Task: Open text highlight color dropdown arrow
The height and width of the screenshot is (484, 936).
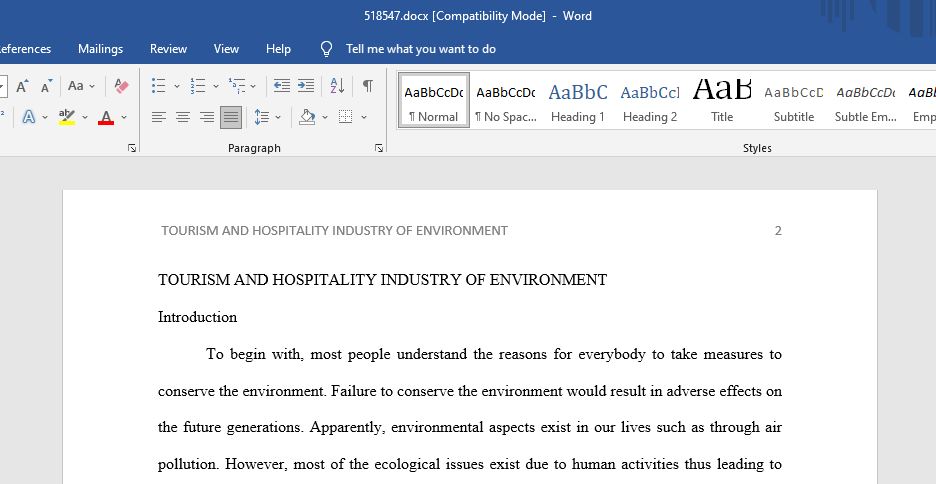Action: click(x=85, y=118)
